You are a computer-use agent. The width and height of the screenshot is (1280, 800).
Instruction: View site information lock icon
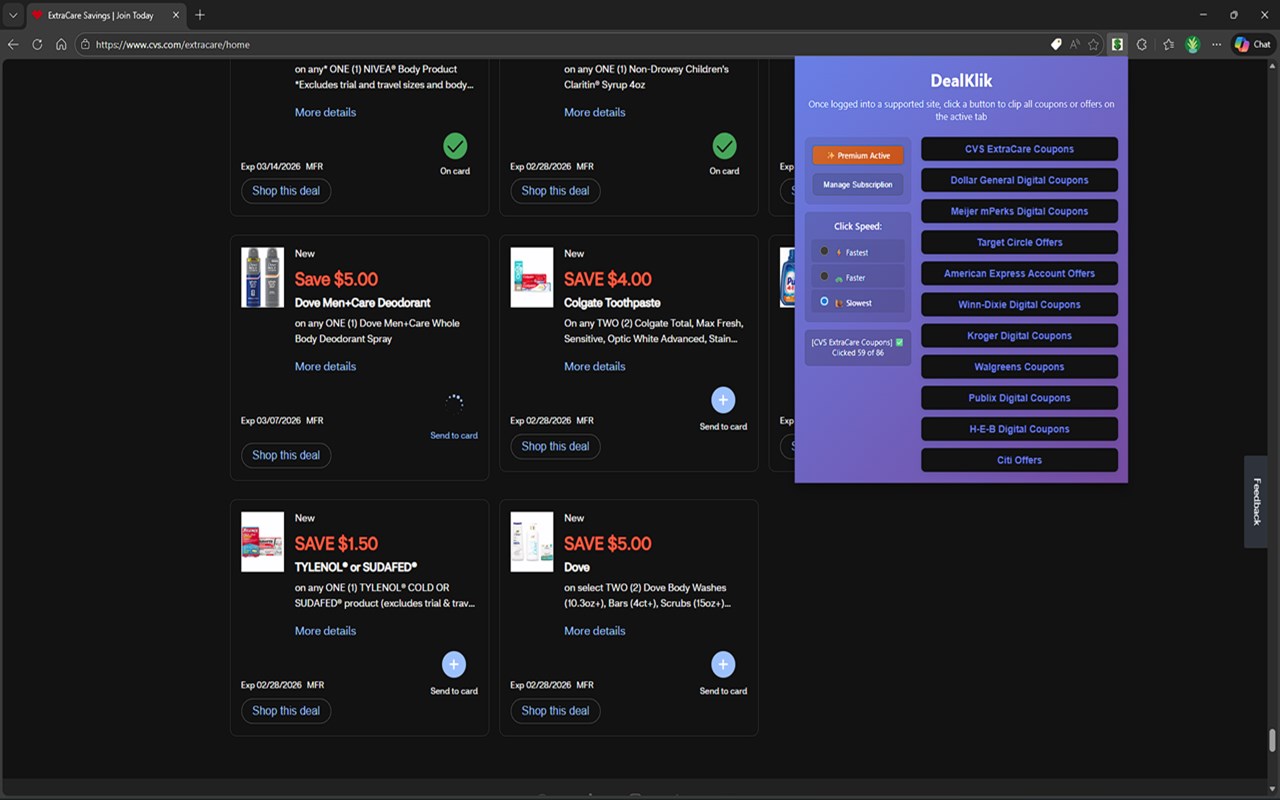point(85,44)
